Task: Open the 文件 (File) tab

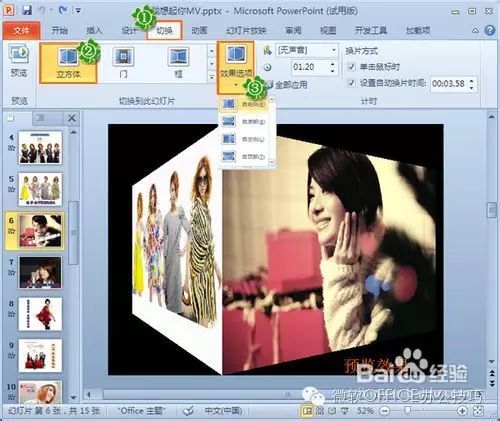Action: pos(21,31)
